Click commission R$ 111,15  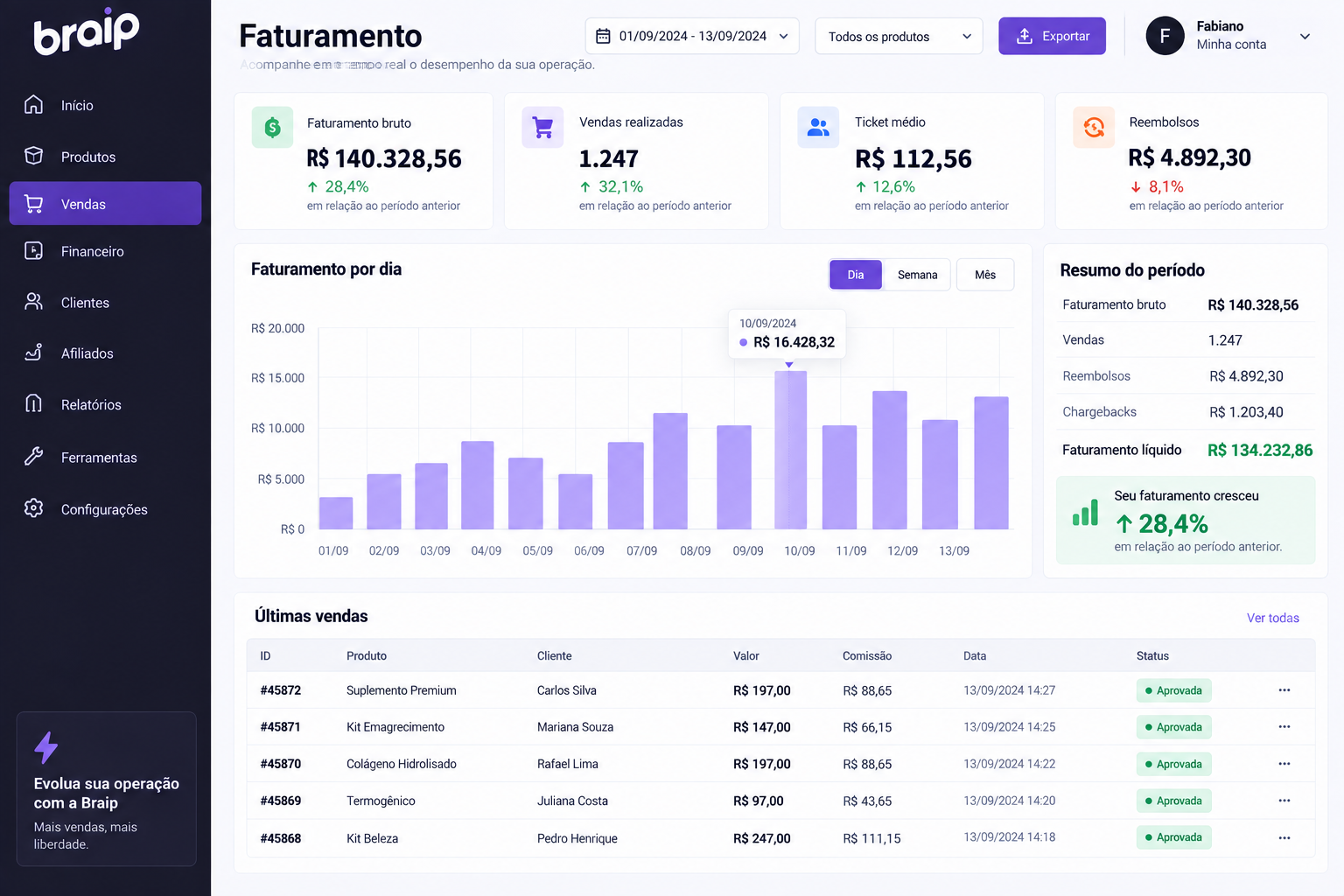coord(871,838)
